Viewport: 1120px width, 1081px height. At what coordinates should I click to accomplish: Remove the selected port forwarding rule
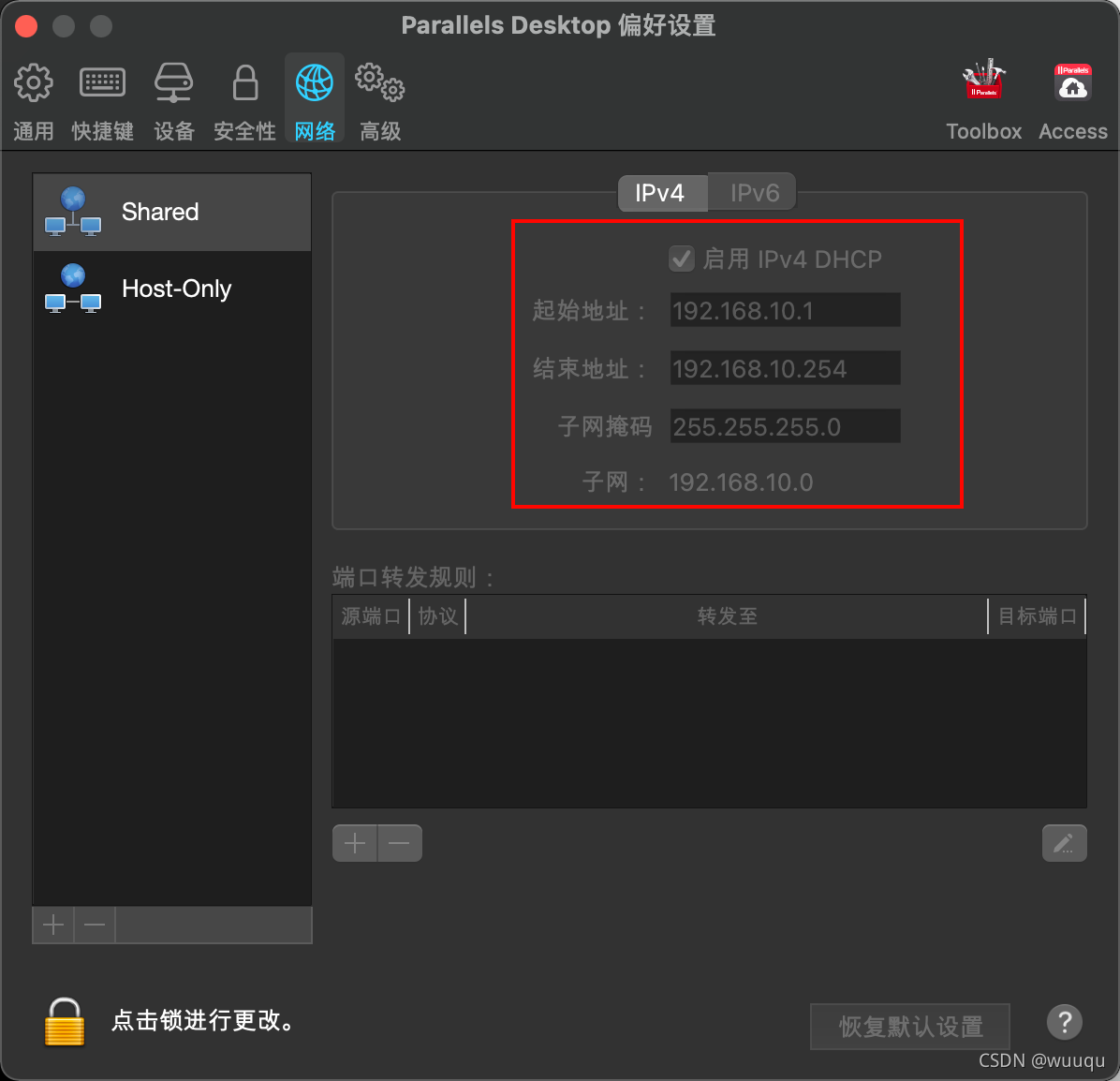[x=399, y=843]
